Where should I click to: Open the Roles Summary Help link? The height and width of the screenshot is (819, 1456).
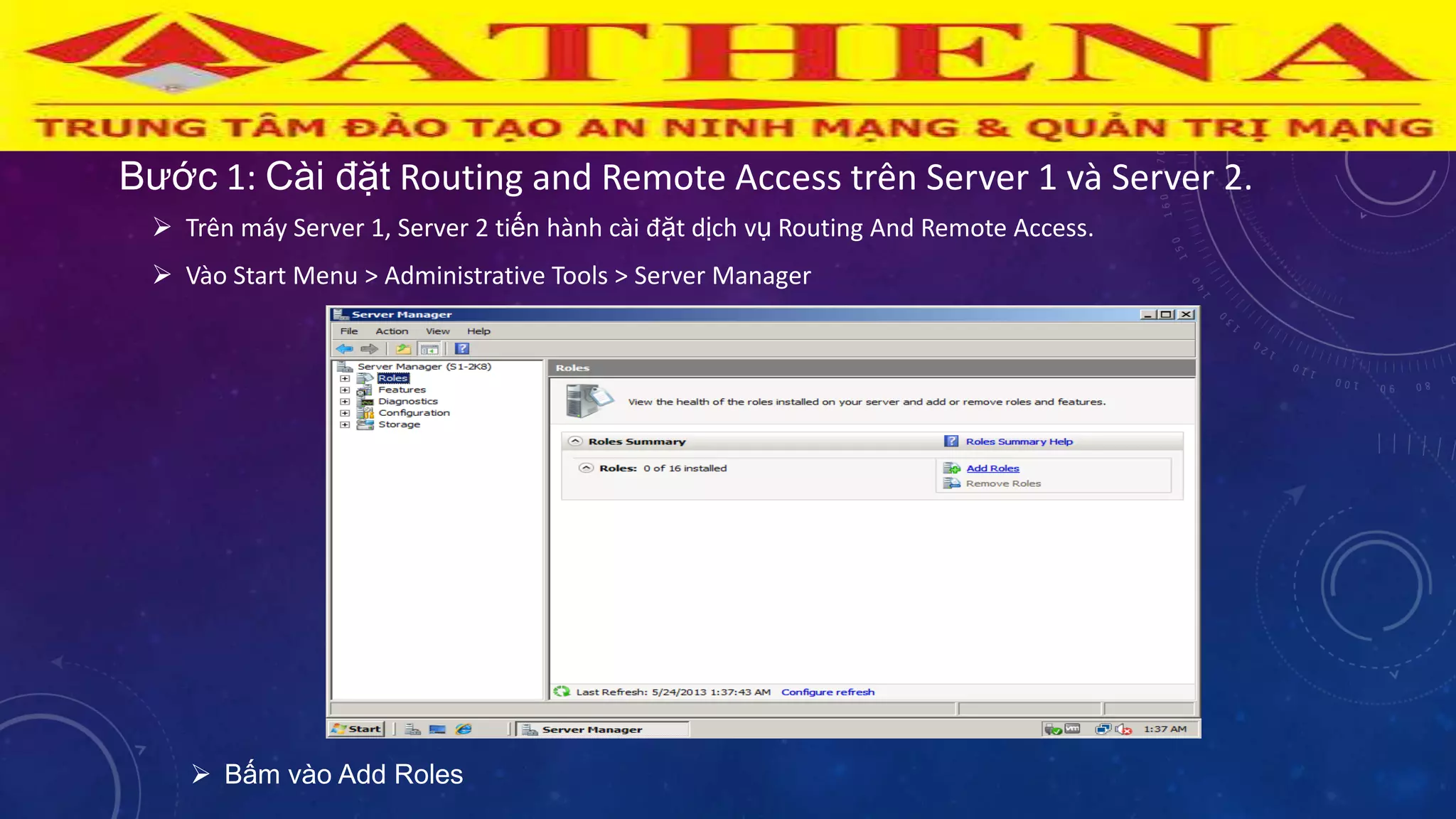click(x=1019, y=441)
